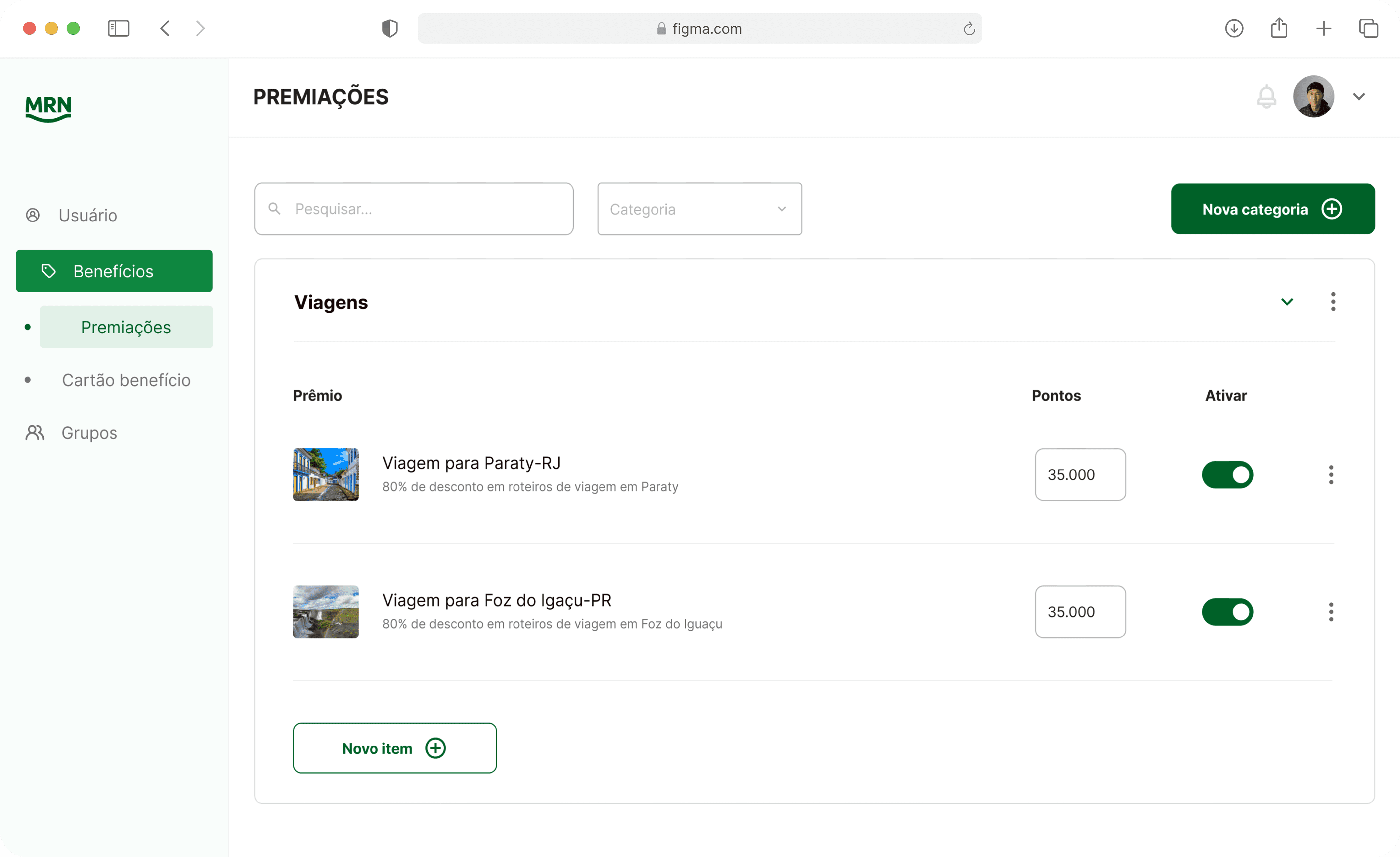Disable the Viagem para Paraty-RJ toggle
Image resolution: width=1400 pixels, height=857 pixels.
(1227, 475)
